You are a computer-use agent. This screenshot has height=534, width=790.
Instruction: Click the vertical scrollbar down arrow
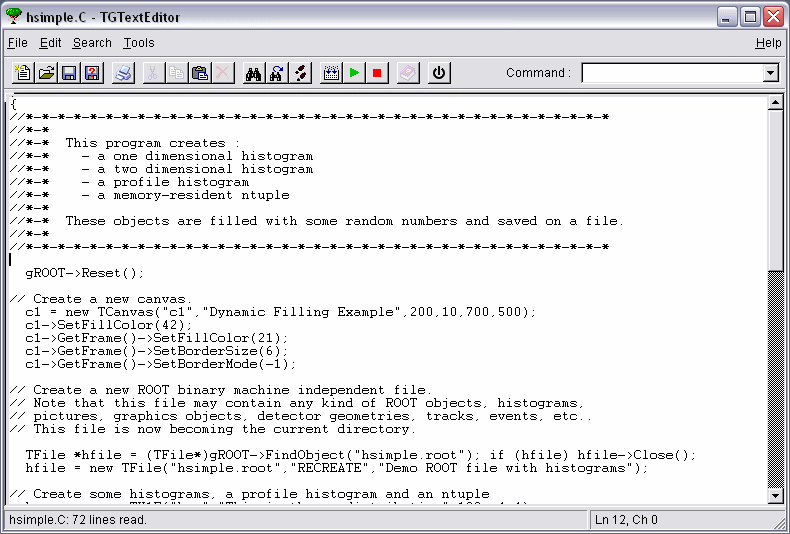coord(775,495)
